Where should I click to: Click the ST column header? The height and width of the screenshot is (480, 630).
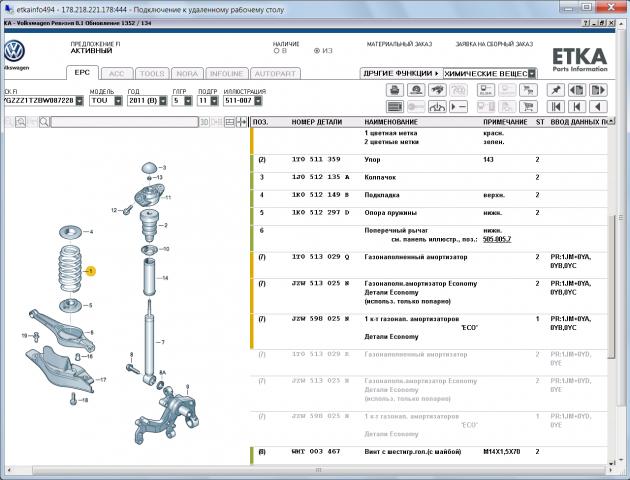[x=540, y=122]
